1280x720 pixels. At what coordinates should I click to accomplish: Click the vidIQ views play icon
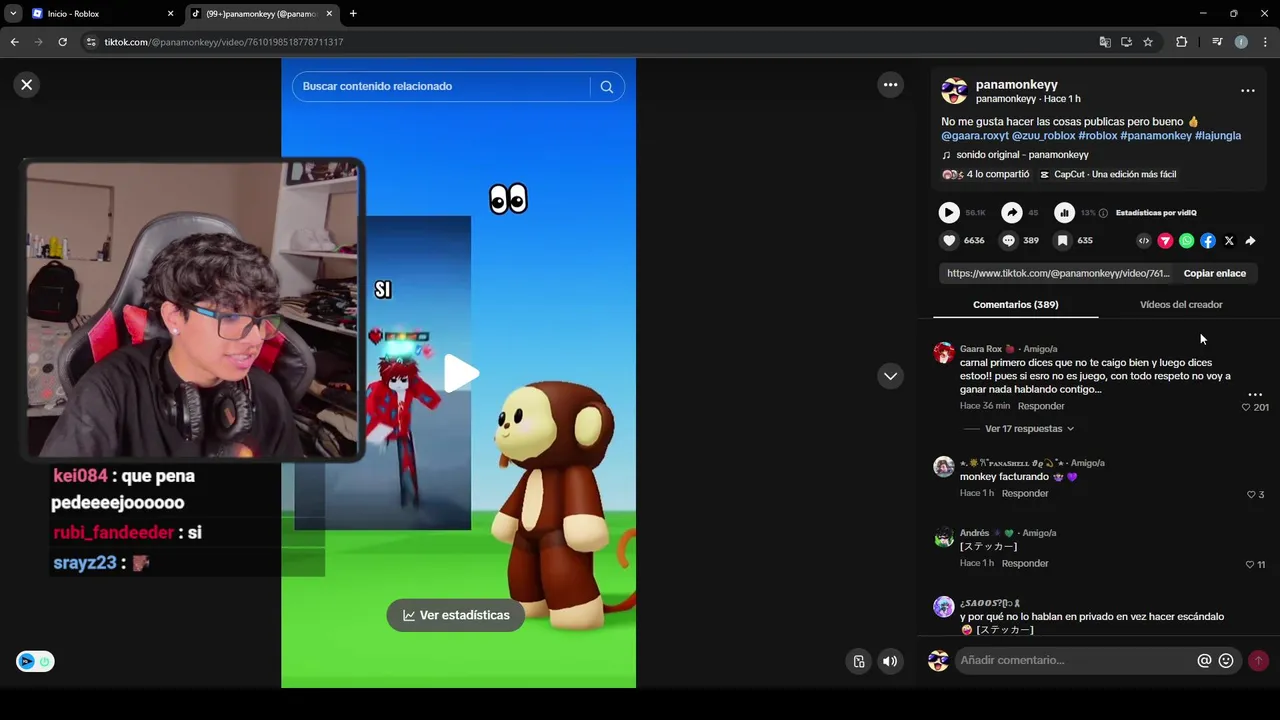pyautogui.click(x=949, y=212)
